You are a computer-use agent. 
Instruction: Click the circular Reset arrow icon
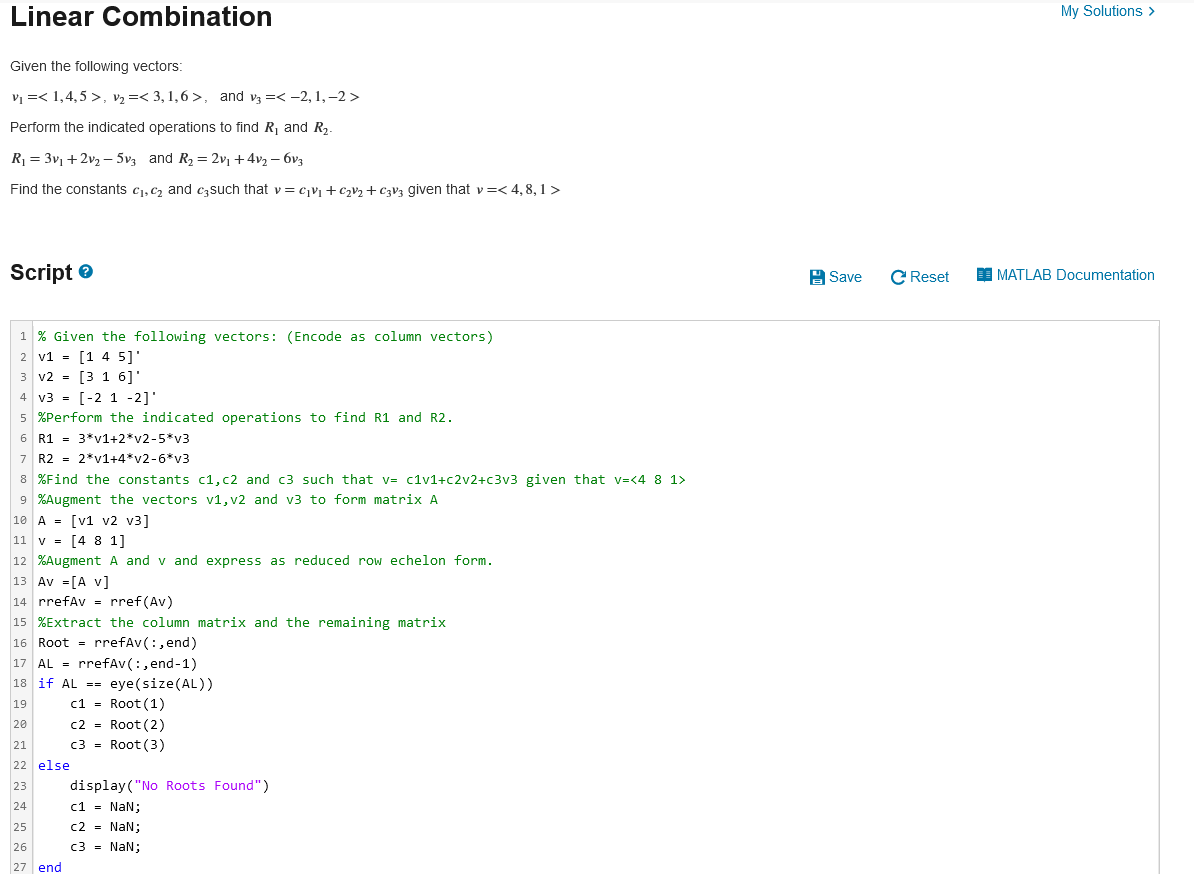pos(897,277)
